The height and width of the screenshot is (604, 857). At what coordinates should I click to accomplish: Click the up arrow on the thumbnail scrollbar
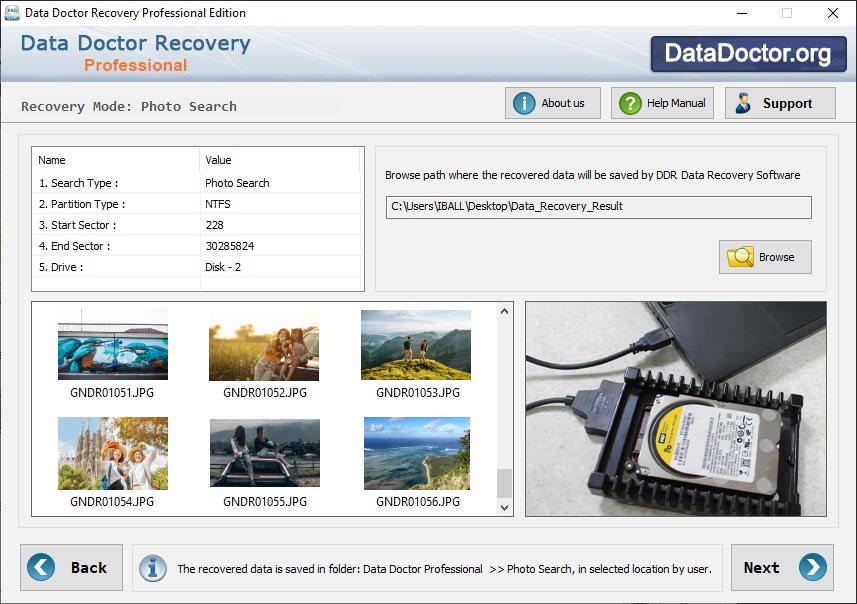point(503,311)
